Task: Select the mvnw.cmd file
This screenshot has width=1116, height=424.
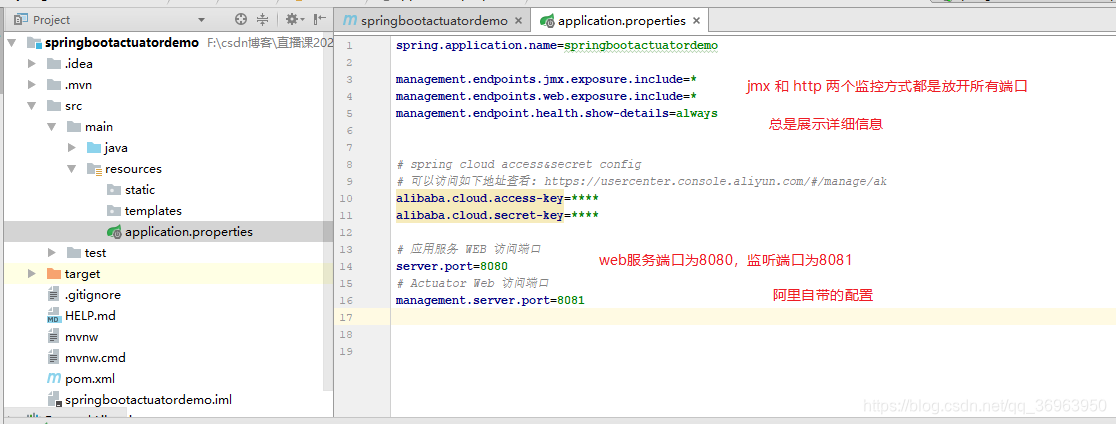Action: [x=95, y=358]
